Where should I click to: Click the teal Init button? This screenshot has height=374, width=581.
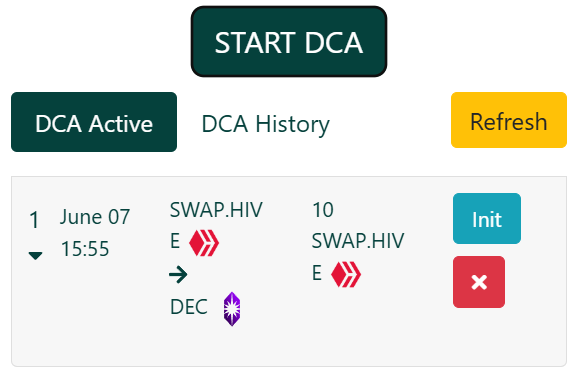pyautogui.click(x=487, y=218)
